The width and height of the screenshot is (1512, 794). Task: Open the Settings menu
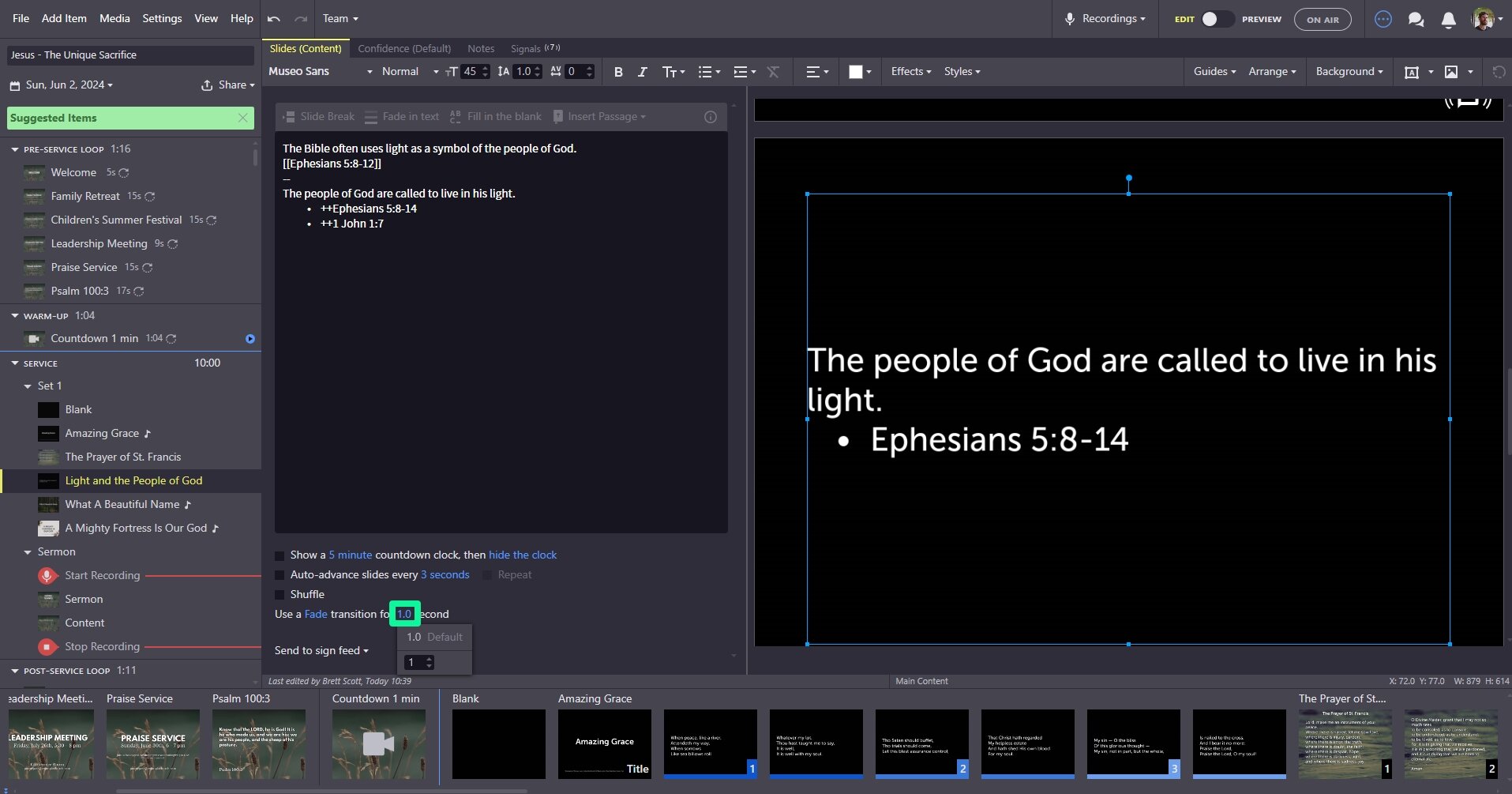click(162, 18)
